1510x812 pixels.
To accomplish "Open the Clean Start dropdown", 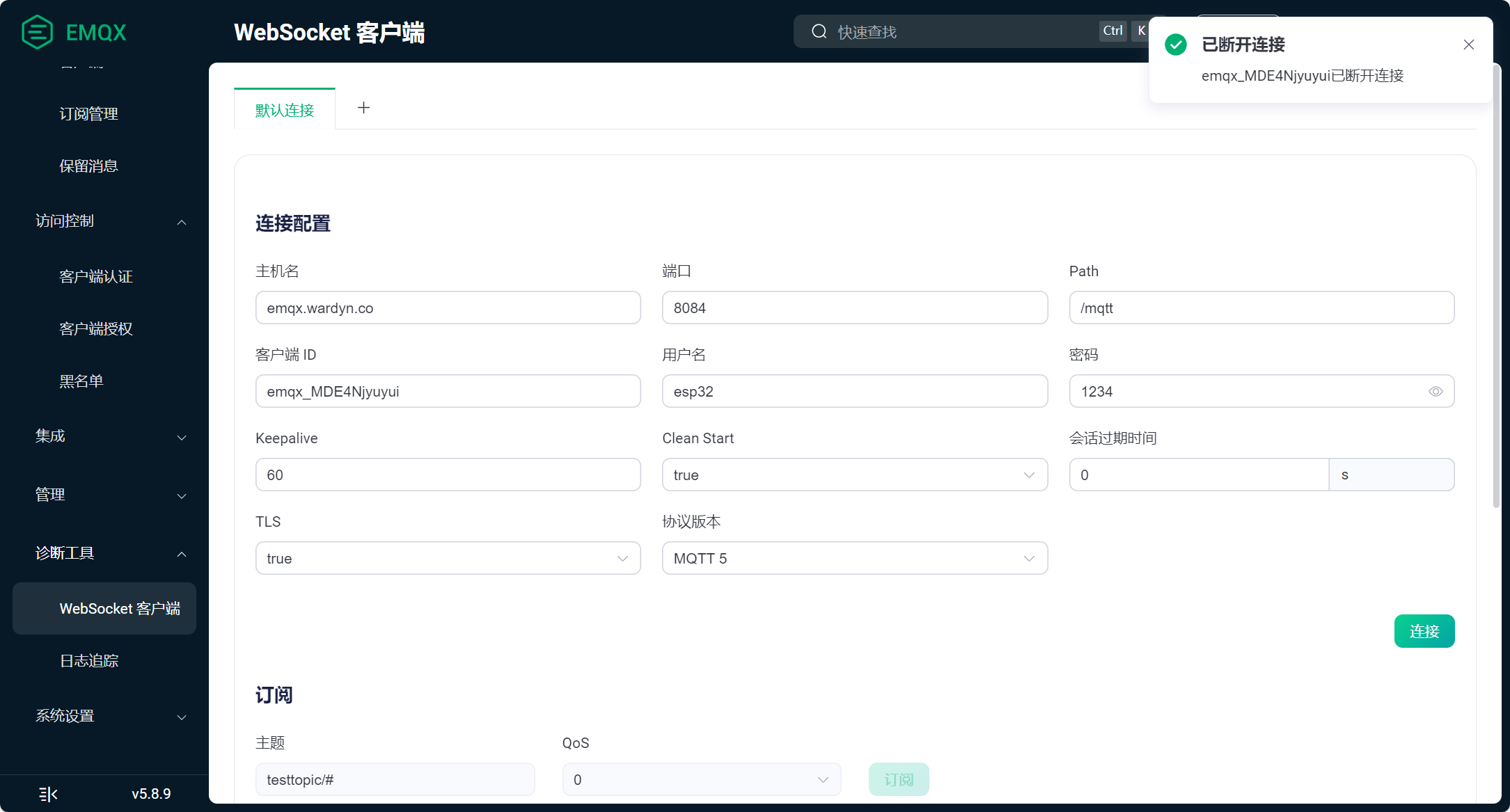I will pyautogui.click(x=855, y=475).
